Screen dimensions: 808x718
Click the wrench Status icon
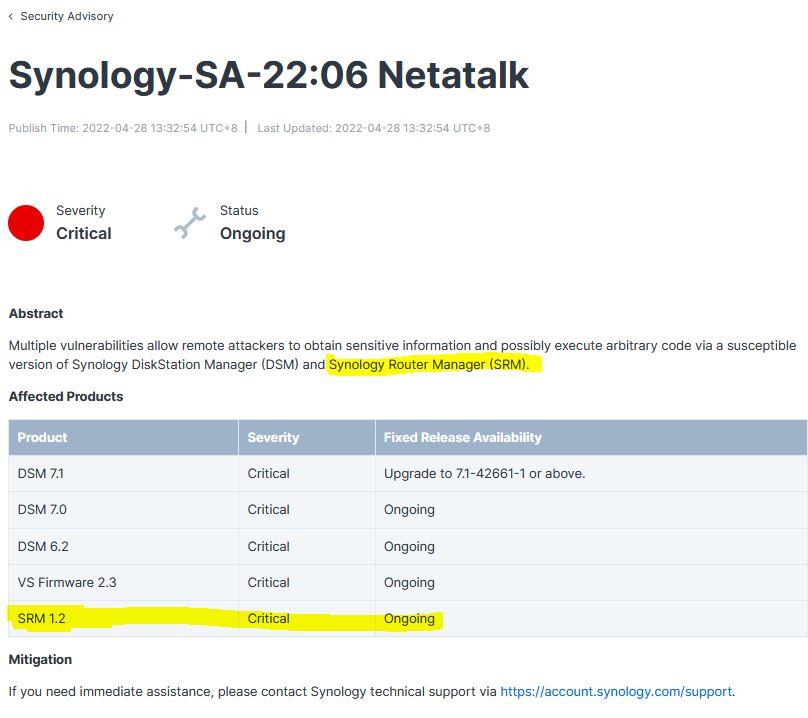pyautogui.click(x=189, y=223)
